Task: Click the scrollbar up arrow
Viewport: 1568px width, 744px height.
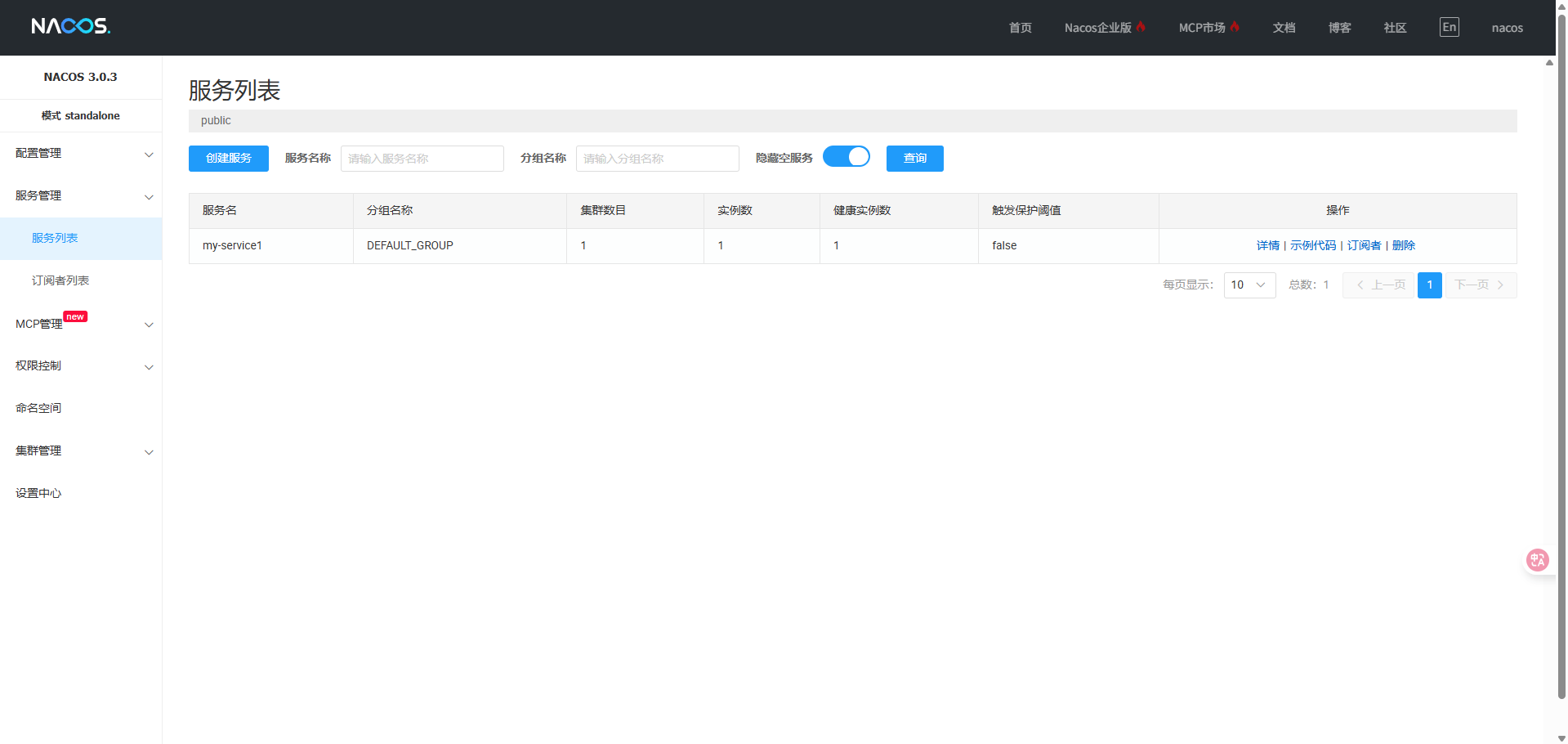Action: [x=1549, y=63]
